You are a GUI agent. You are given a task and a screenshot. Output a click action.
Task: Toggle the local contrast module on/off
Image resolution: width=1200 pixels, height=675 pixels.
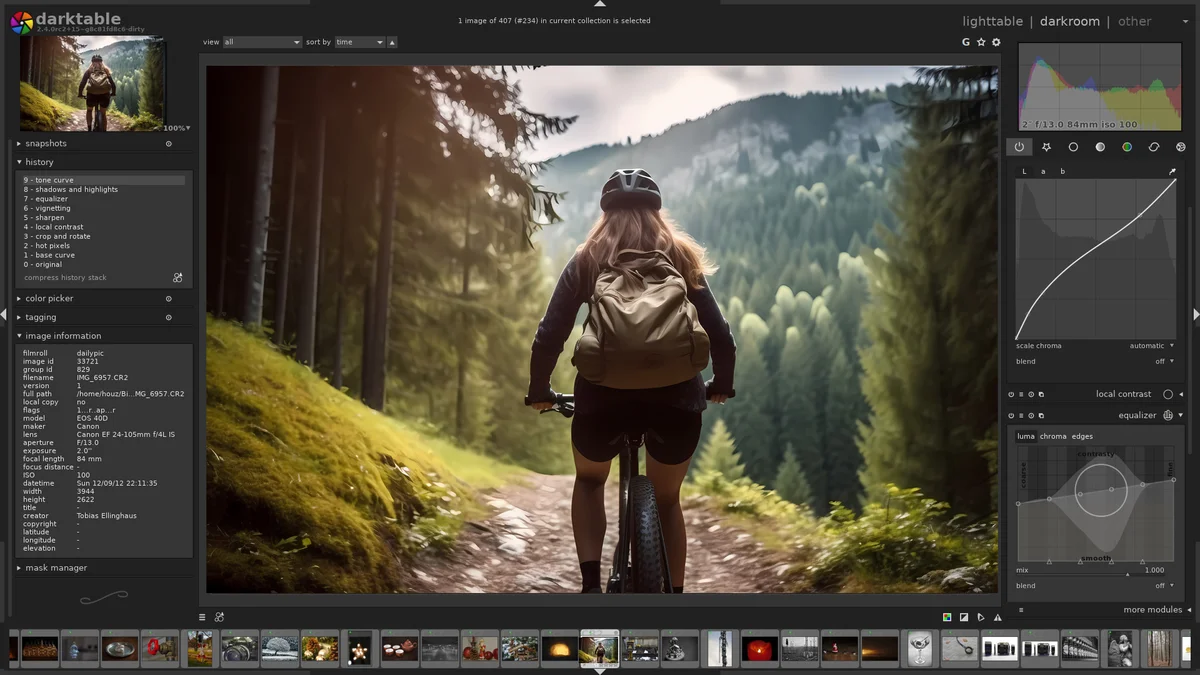1167,394
